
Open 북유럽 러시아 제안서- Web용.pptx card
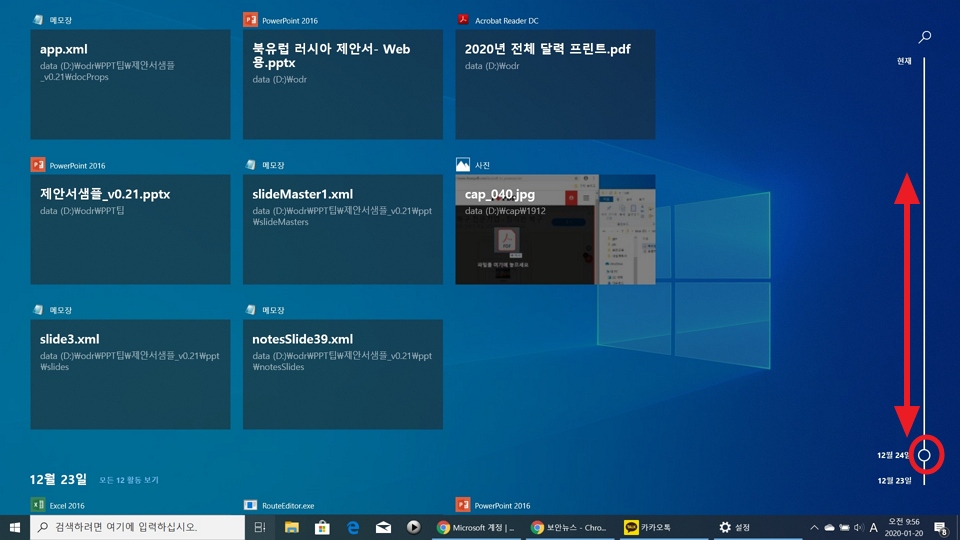click(343, 84)
